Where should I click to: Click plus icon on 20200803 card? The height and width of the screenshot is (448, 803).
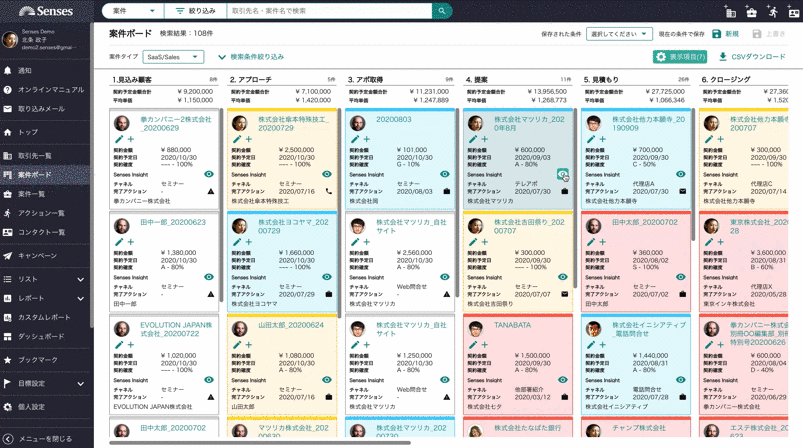tap(366, 139)
